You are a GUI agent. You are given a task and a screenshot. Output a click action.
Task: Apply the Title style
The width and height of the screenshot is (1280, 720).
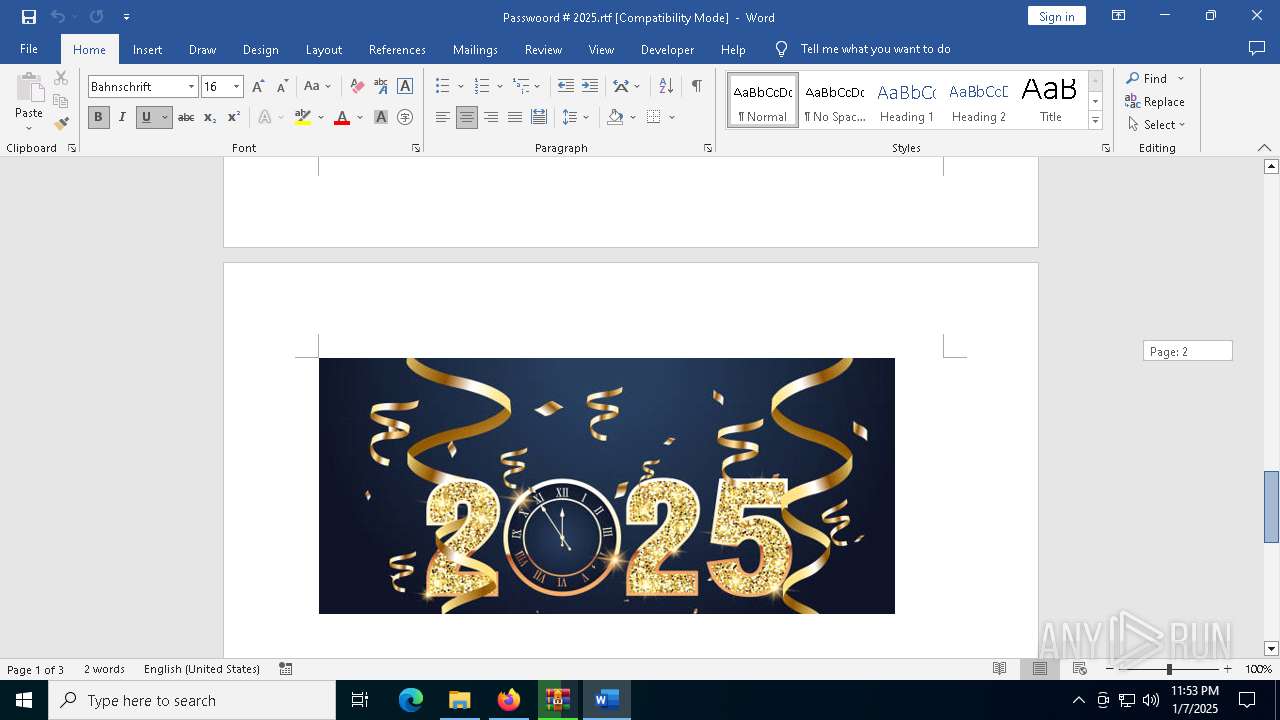point(1050,101)
